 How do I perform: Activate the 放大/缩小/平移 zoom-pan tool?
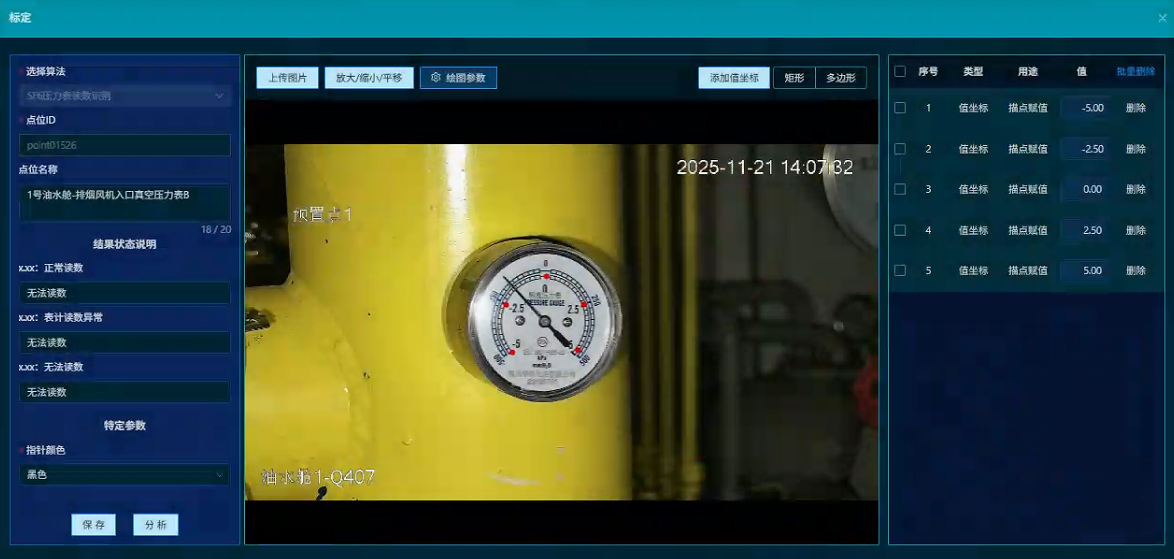click(x=369, y=78)
